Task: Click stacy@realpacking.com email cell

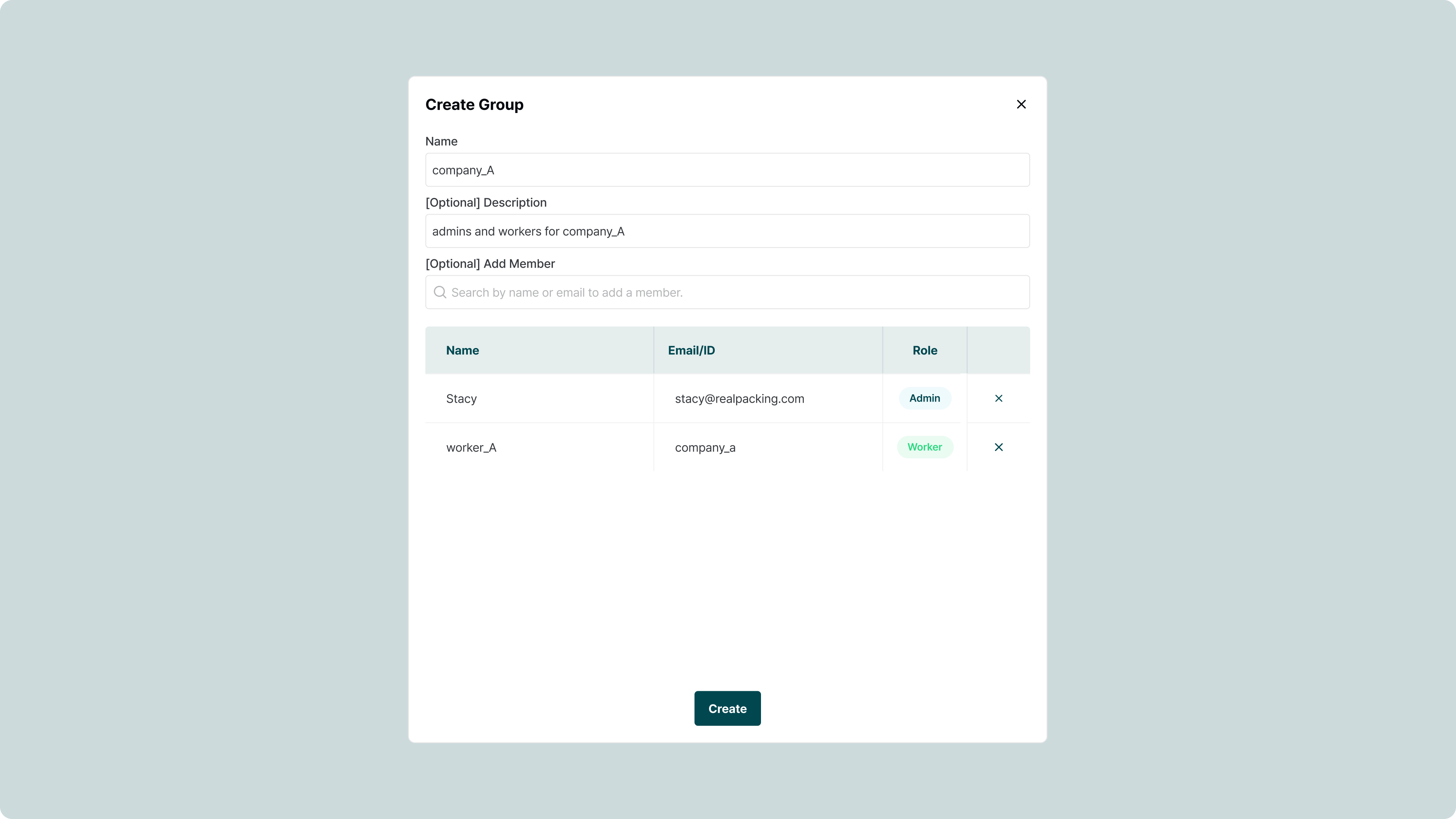Action: click(x=739, y=399)
